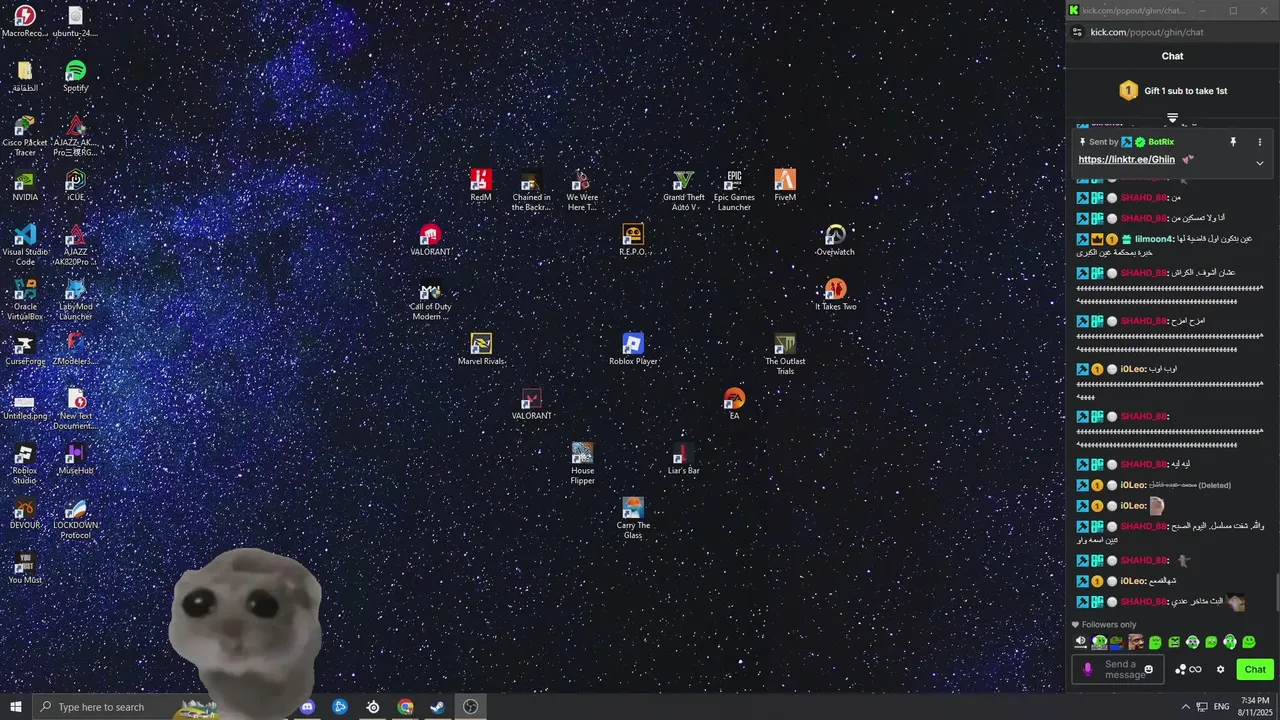This screenshot has height=720, width=1280.
Task: Show hidden system tray icons
Action: click(1186, 707)
